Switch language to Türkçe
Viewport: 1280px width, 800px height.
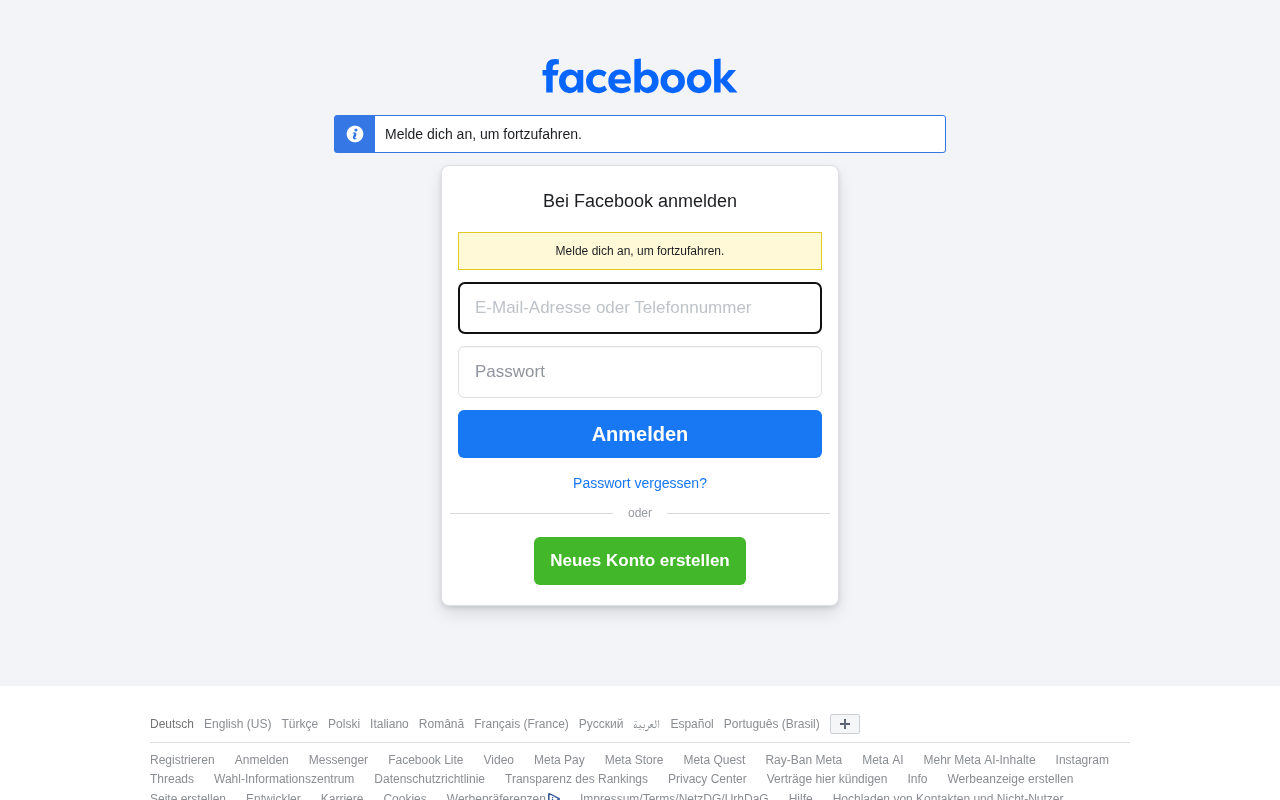[300, 724]
